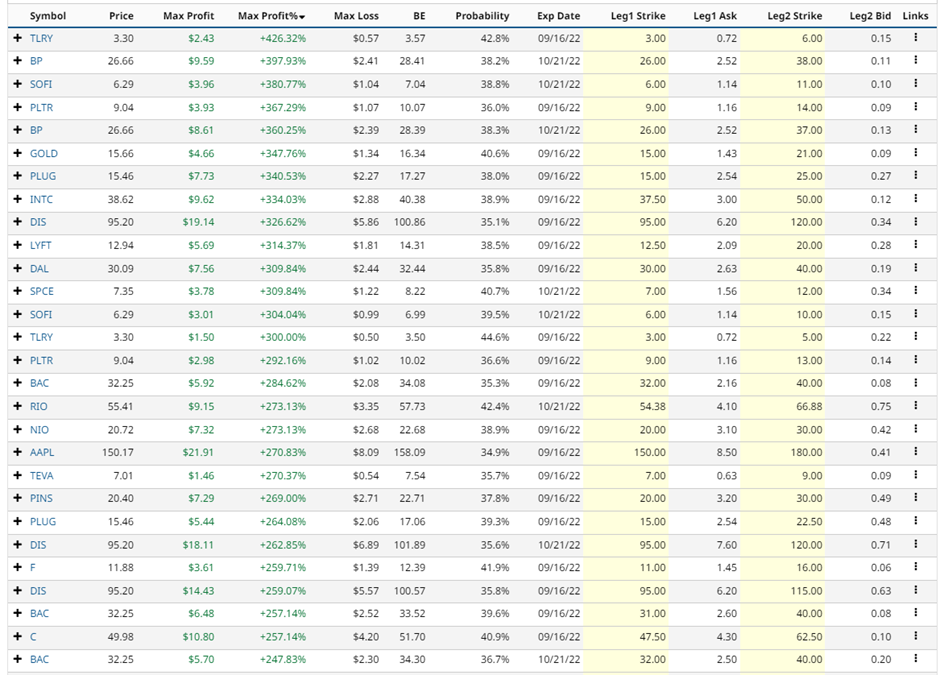Expand the RIO row details
The image size is (940, 675).
[x=17, y=406]
